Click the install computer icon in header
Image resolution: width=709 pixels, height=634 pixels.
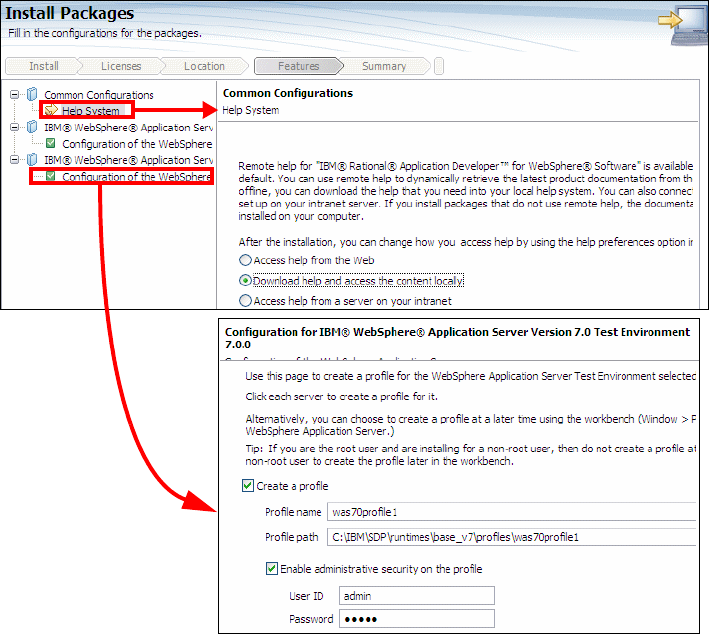(x=683, y=25)
